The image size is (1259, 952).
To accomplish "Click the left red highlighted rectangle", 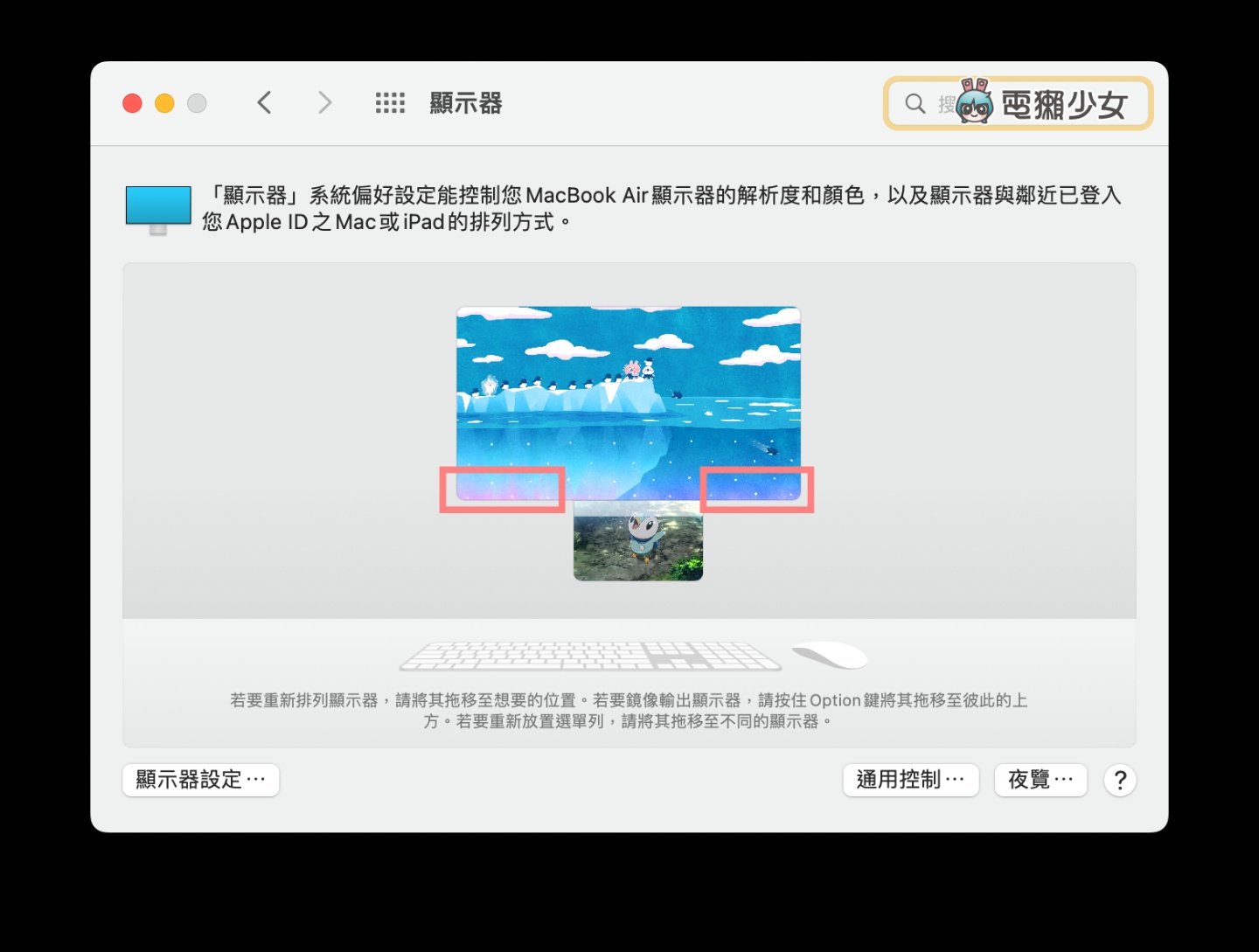I will (x=502, y=490).
